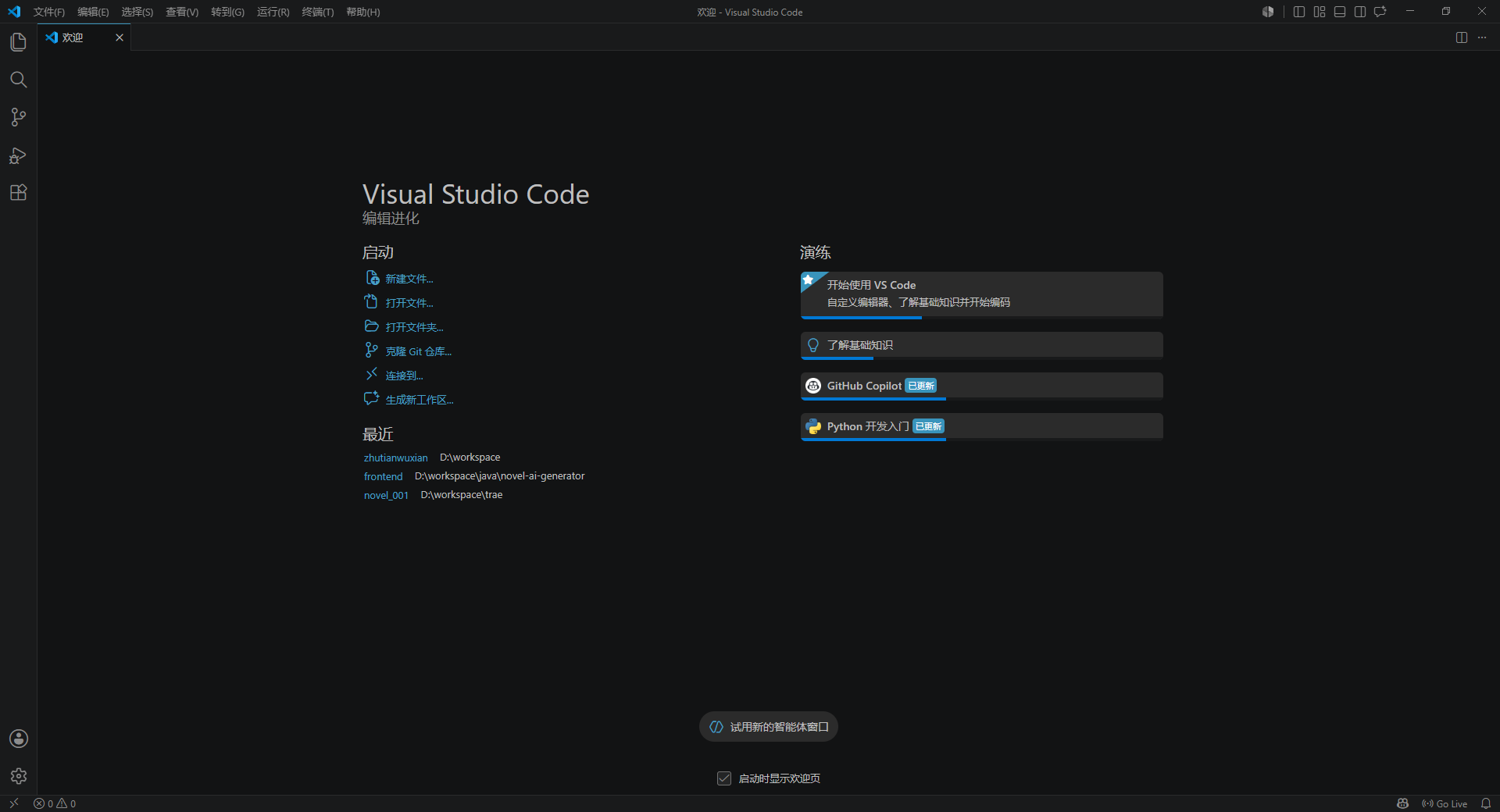The image size is (1500, 812).
Task: Open the Explorer view in the activity bar
Action: point(18,41)
